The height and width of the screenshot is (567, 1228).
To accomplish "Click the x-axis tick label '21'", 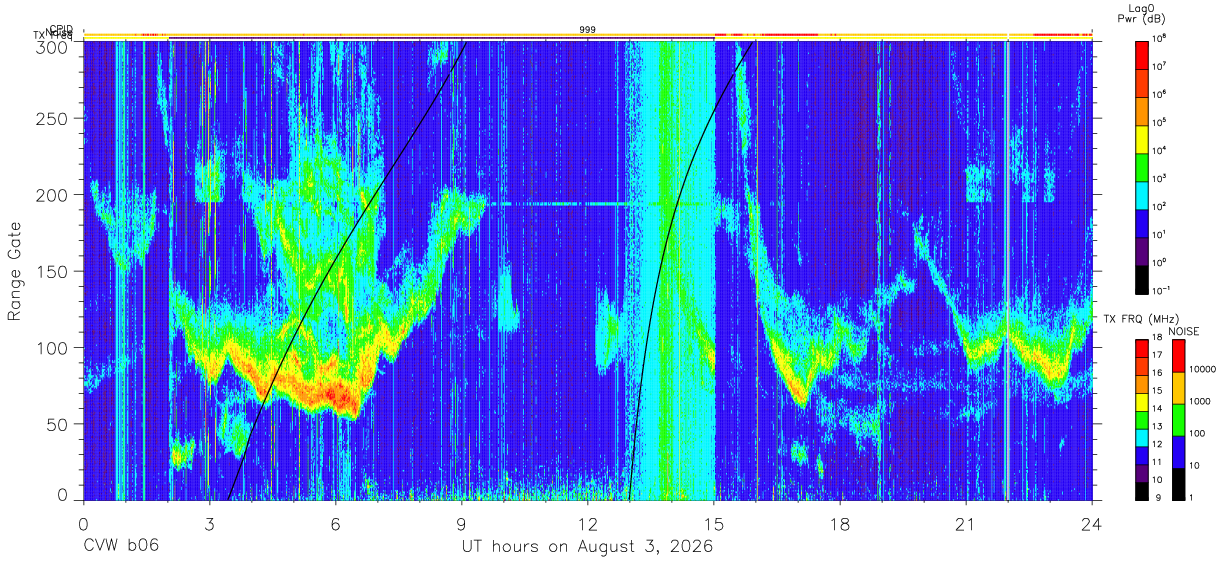I will click(966, 524).
